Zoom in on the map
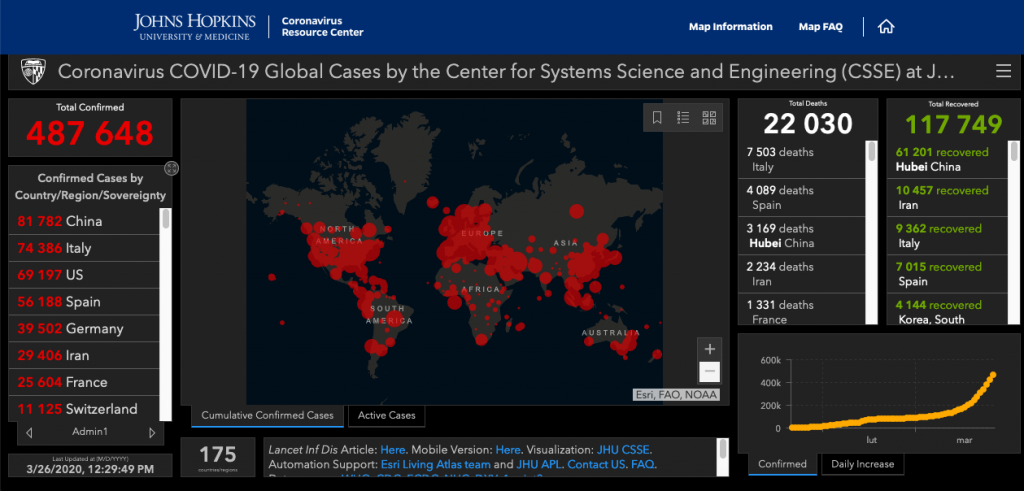Viewport: 1024px width, 491px height. click(709, 349)
